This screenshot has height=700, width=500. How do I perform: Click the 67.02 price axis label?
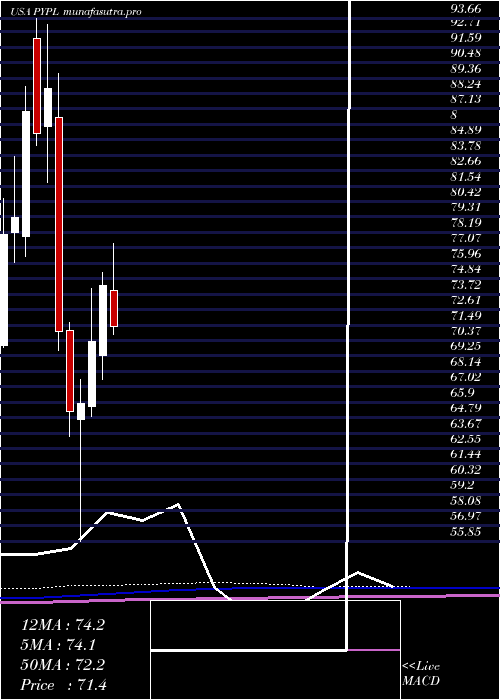pyautogui.click(x=466, y=378)
